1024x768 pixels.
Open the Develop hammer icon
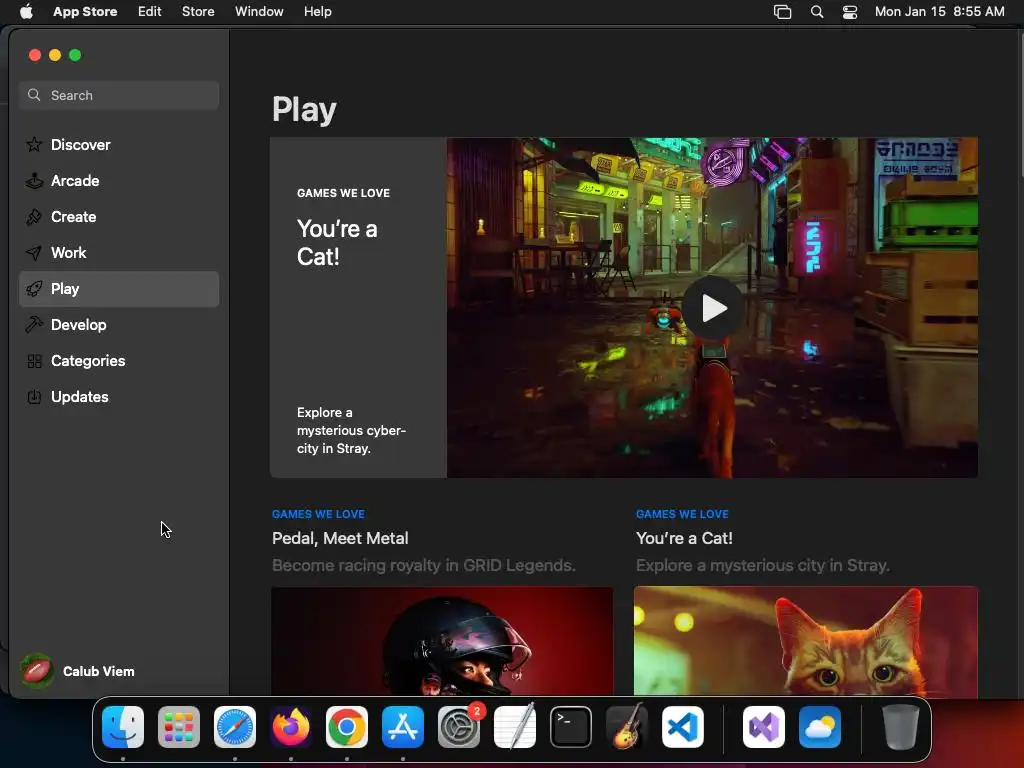34,325
